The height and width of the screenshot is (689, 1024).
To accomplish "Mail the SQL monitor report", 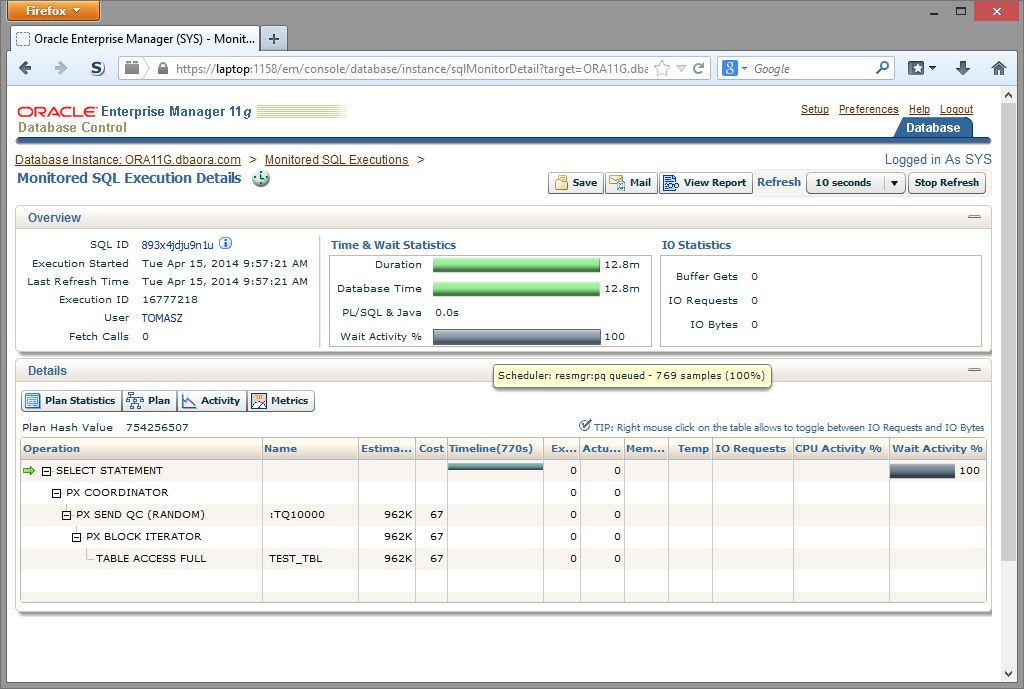I will tap(631, 183).
